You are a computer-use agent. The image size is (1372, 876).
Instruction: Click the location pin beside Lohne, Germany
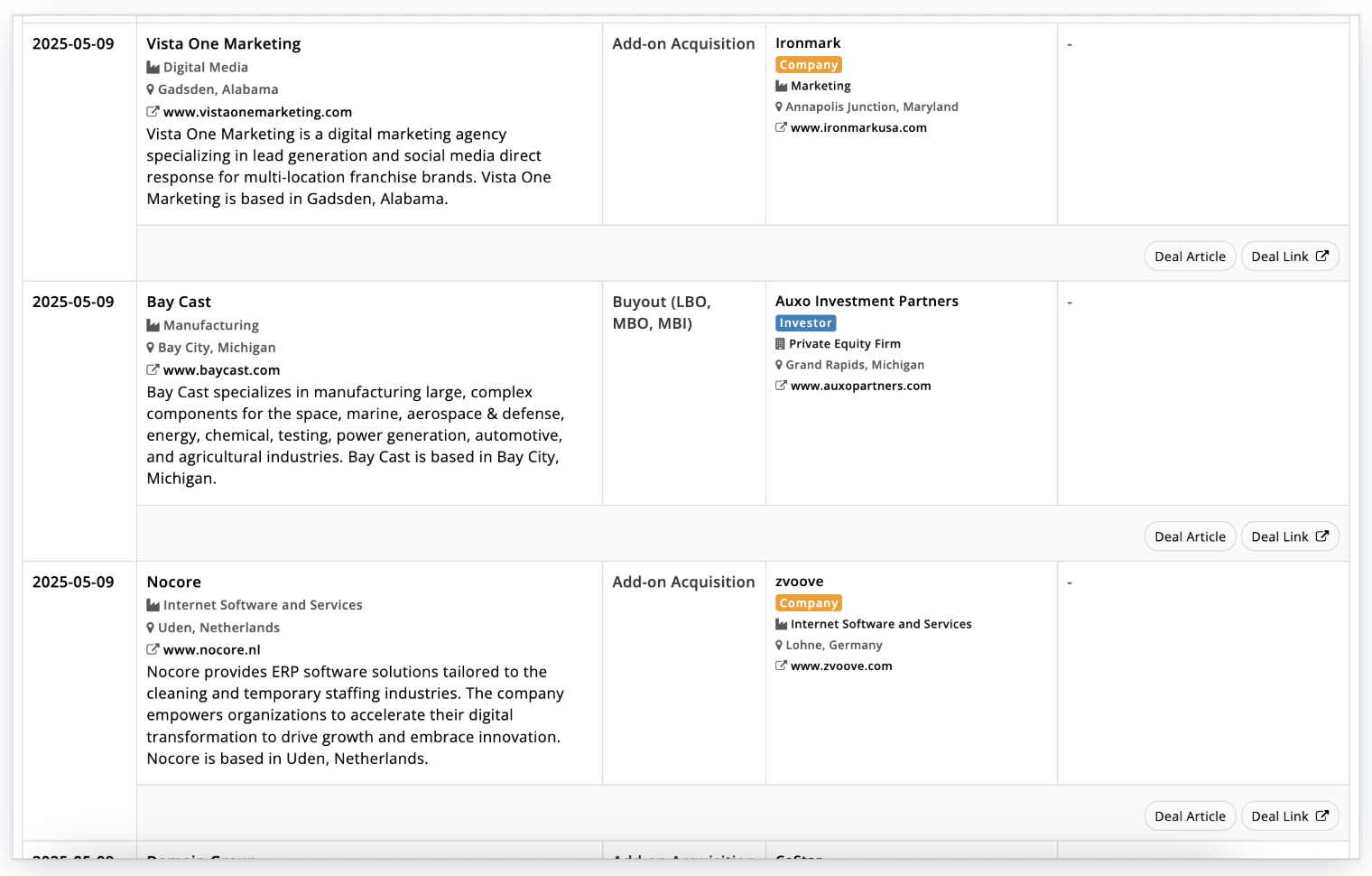pos(779,645)
